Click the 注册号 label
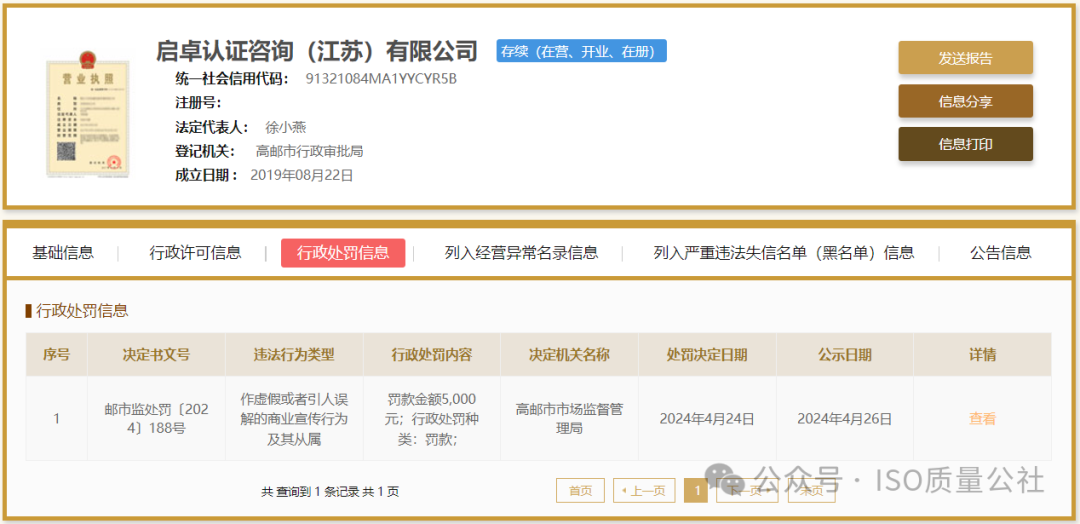 coord(198,103)
